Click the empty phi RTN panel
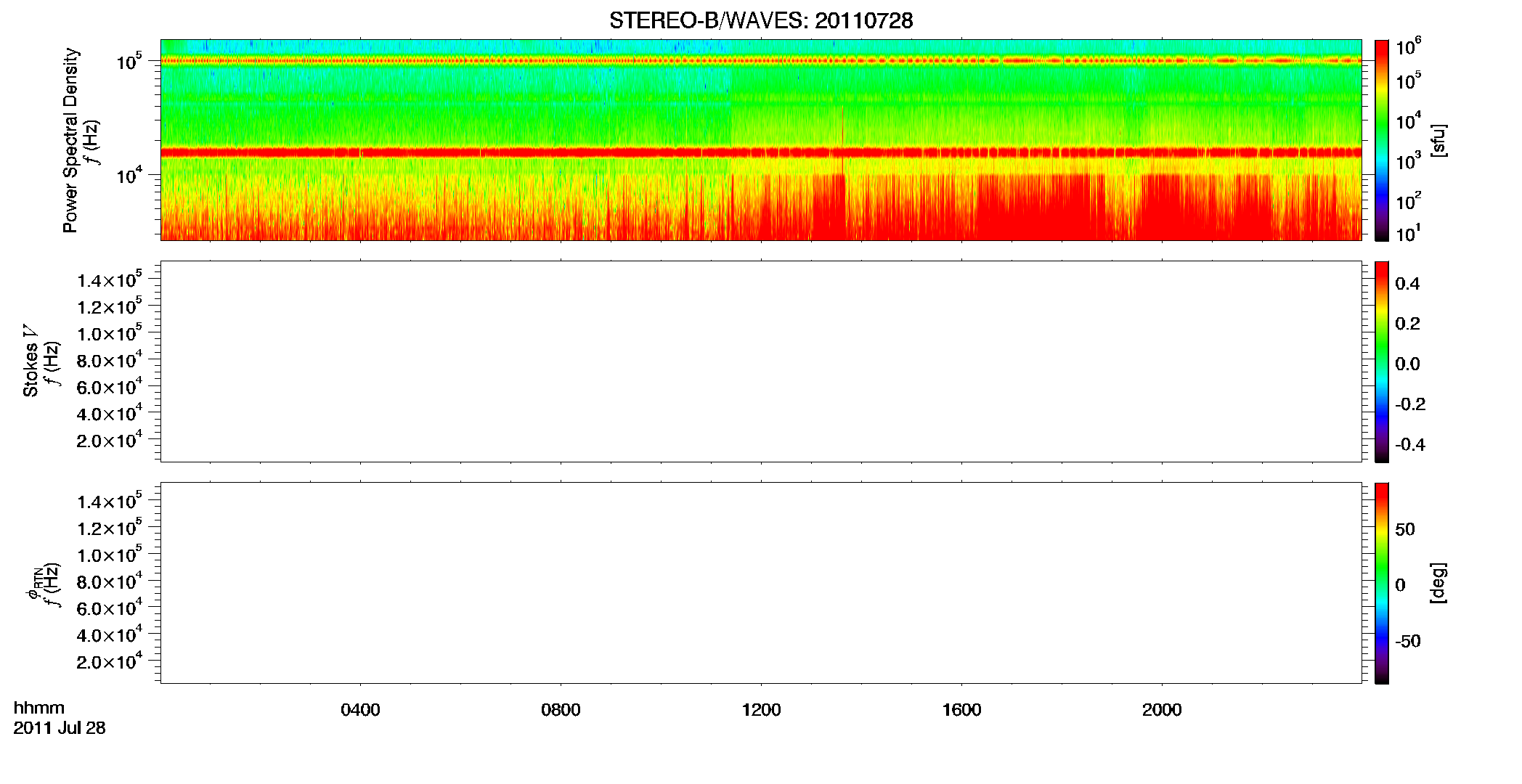Image resolution: width=1522 pixels, height=784 pixels. (x=761, y=583)
